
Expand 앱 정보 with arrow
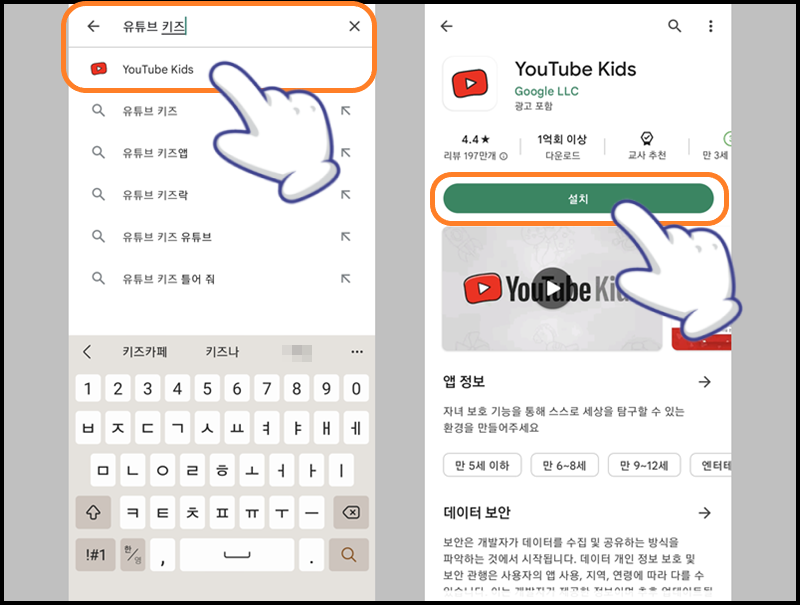click(x=705, y=382)
